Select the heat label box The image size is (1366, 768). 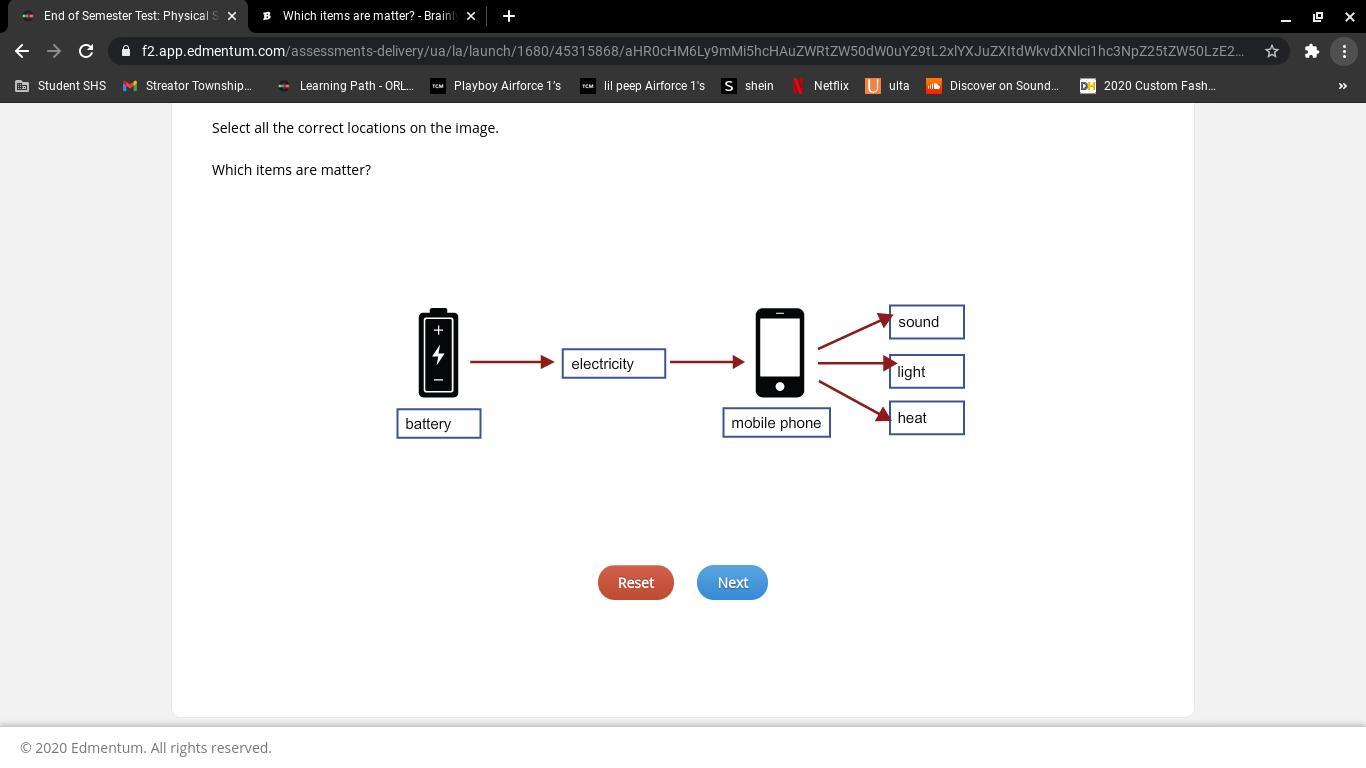(x=927, y=418)
